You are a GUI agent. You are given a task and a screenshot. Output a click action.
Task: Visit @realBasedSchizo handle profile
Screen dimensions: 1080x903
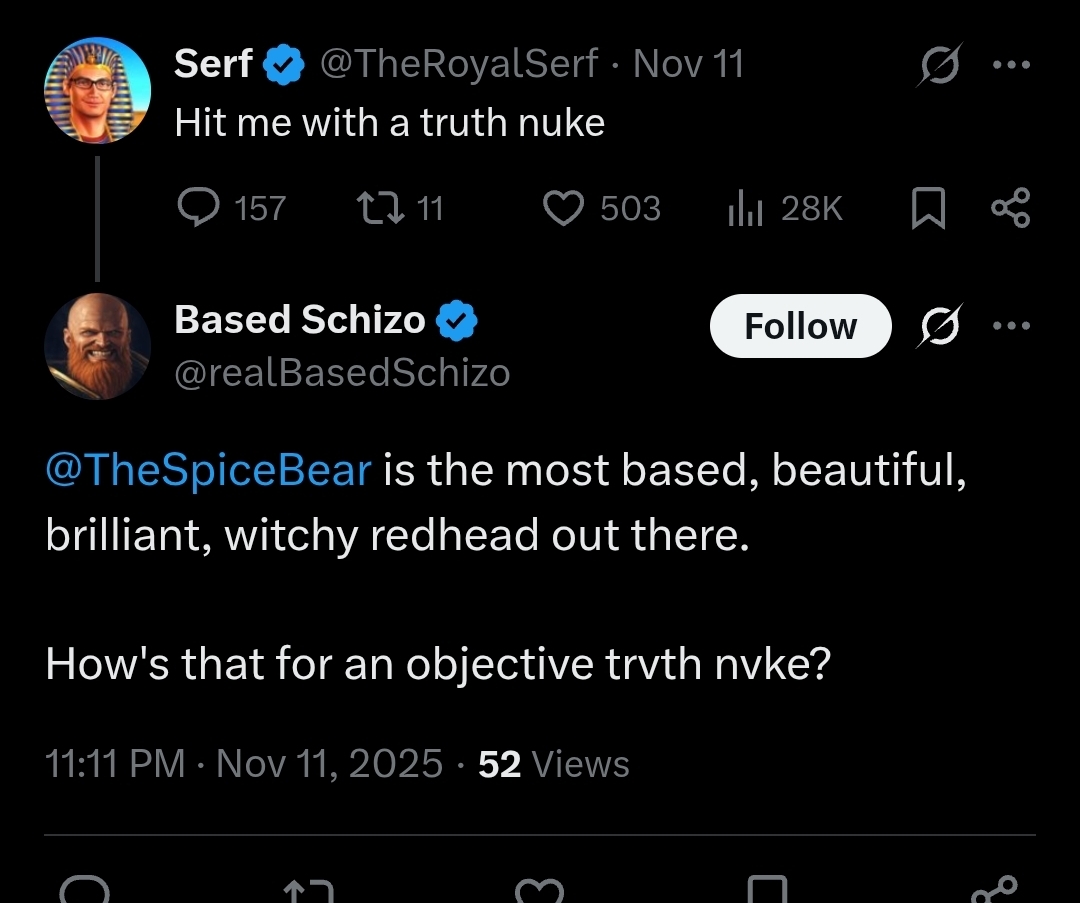[x=342, y=373]
